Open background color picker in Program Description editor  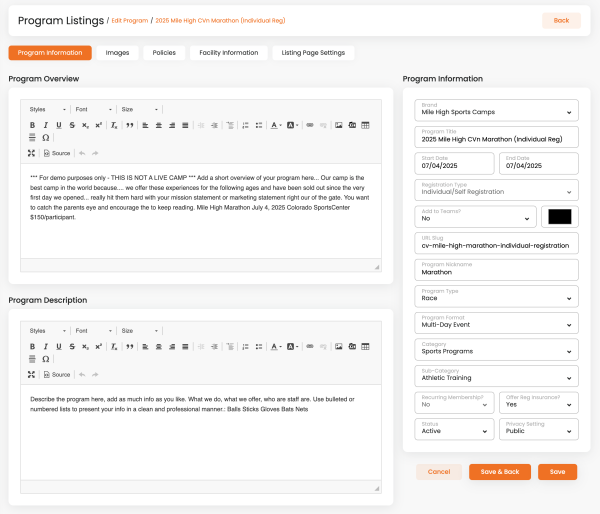(x=292, y=346)
